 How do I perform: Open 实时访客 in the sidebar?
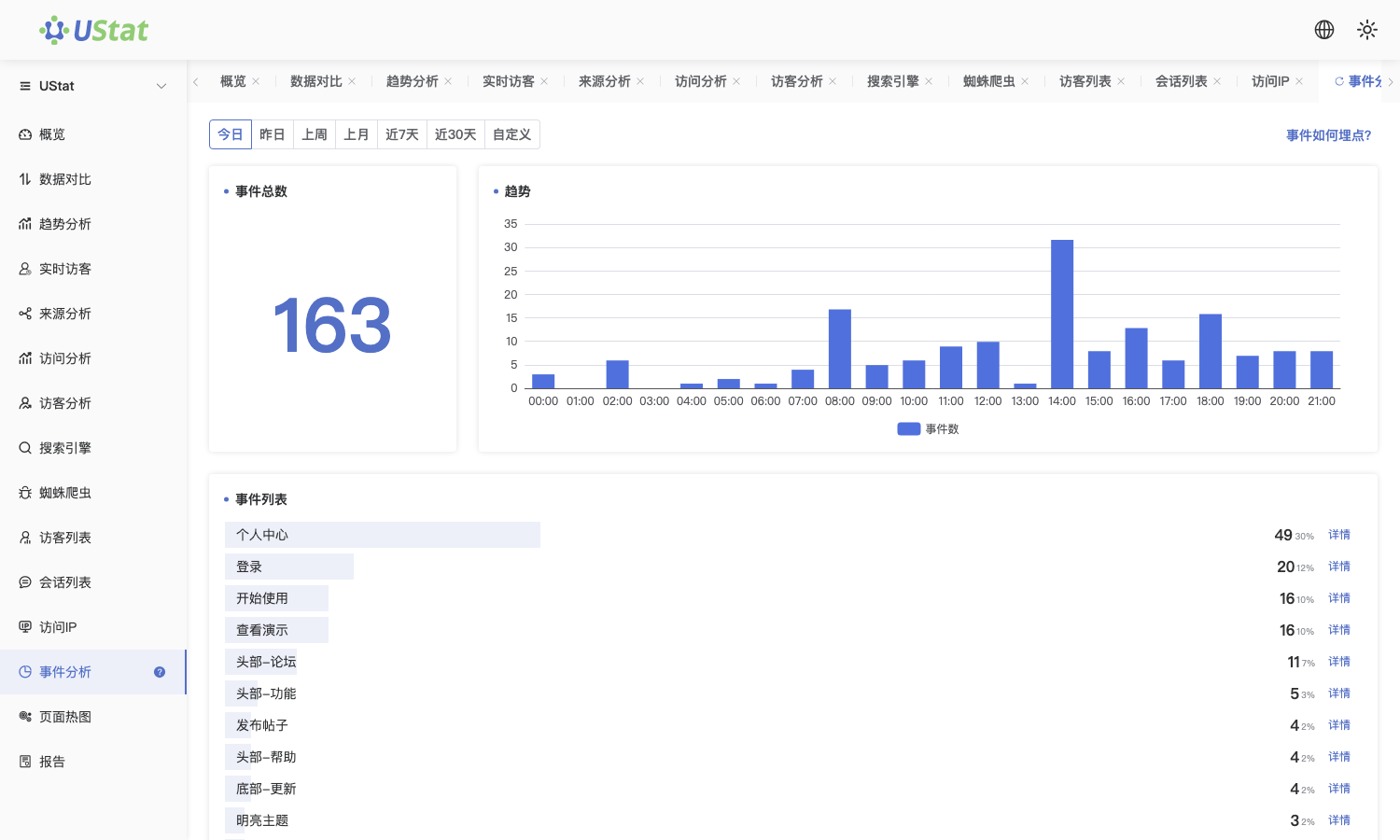point(93,269)
